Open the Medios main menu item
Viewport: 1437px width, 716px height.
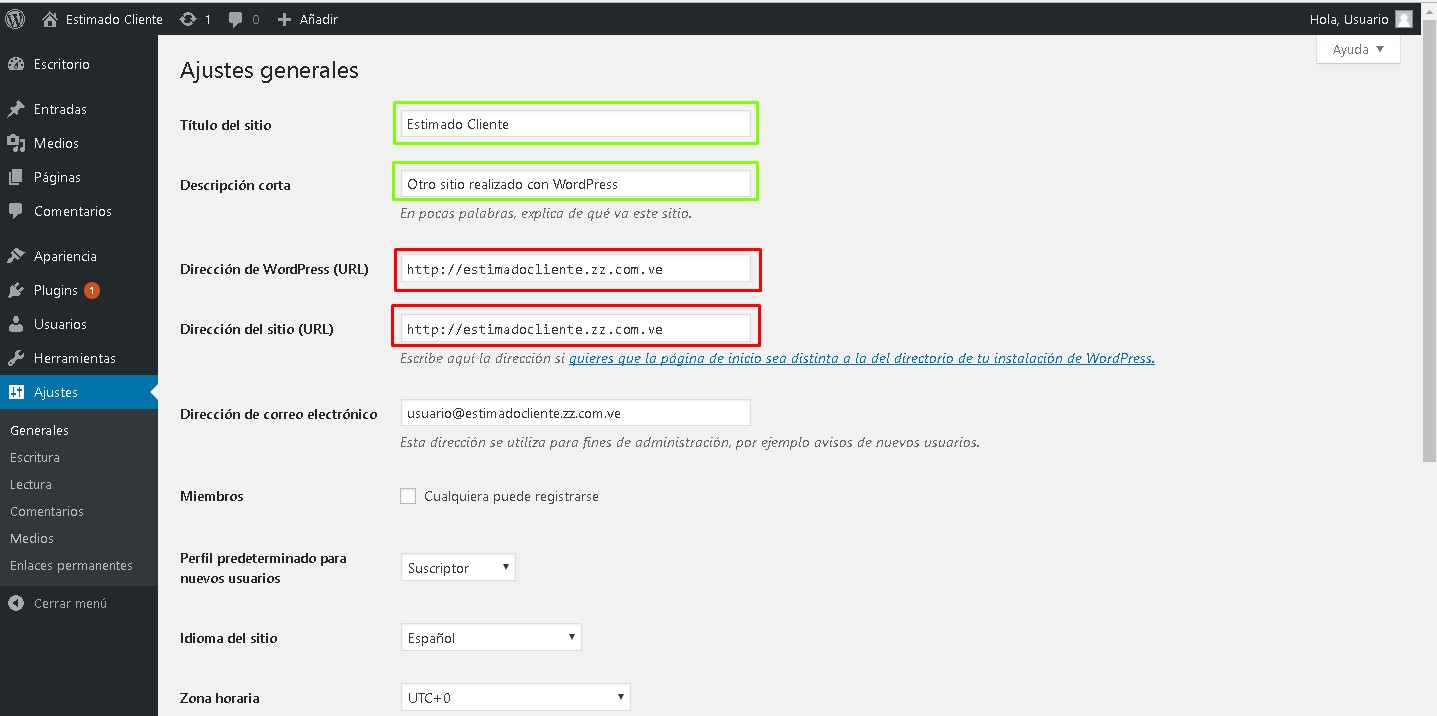79,143
